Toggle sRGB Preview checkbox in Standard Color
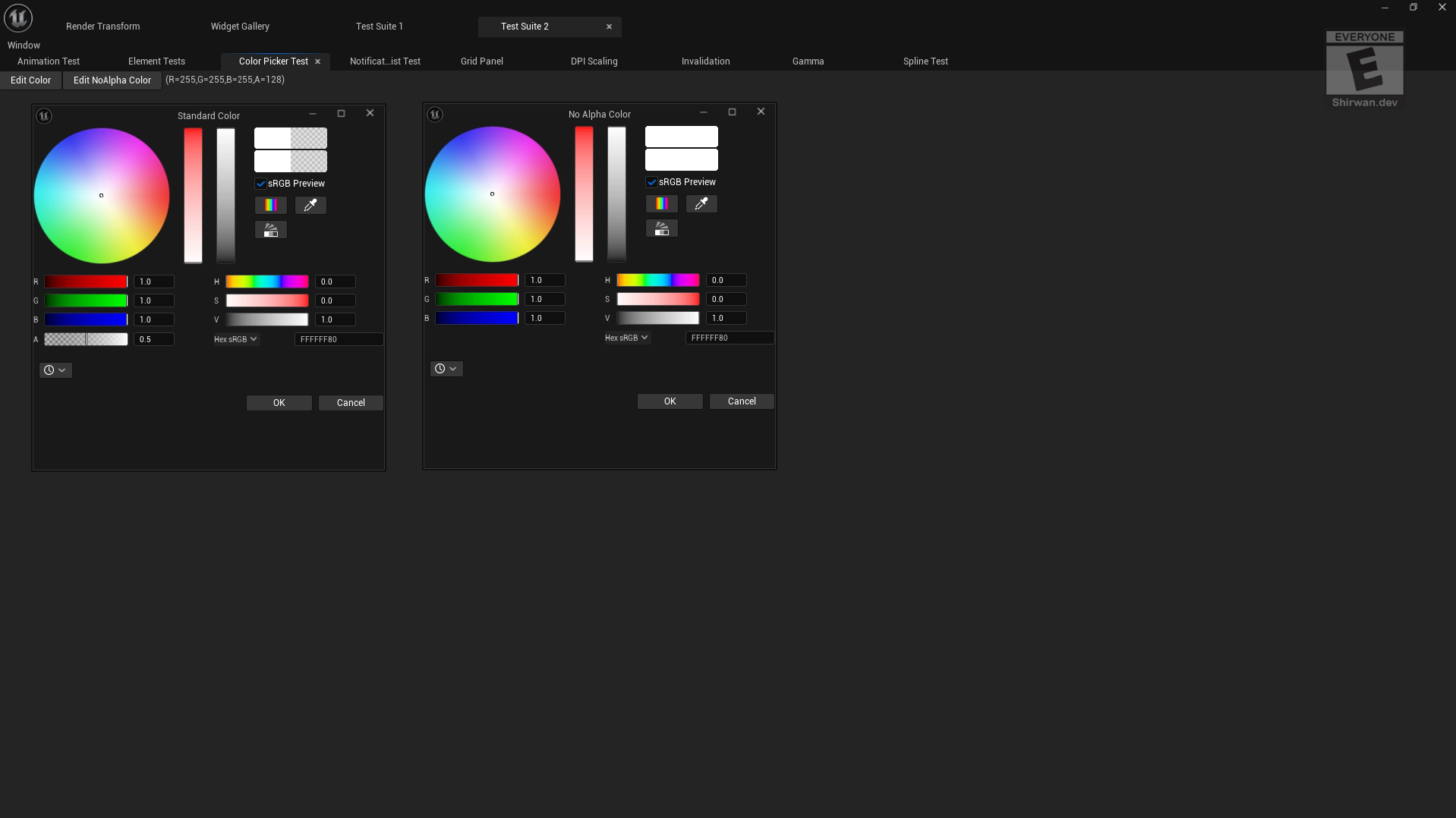The width and height of the screenshot is (1456, 818). pyautogui.click(x=260, y=184)
